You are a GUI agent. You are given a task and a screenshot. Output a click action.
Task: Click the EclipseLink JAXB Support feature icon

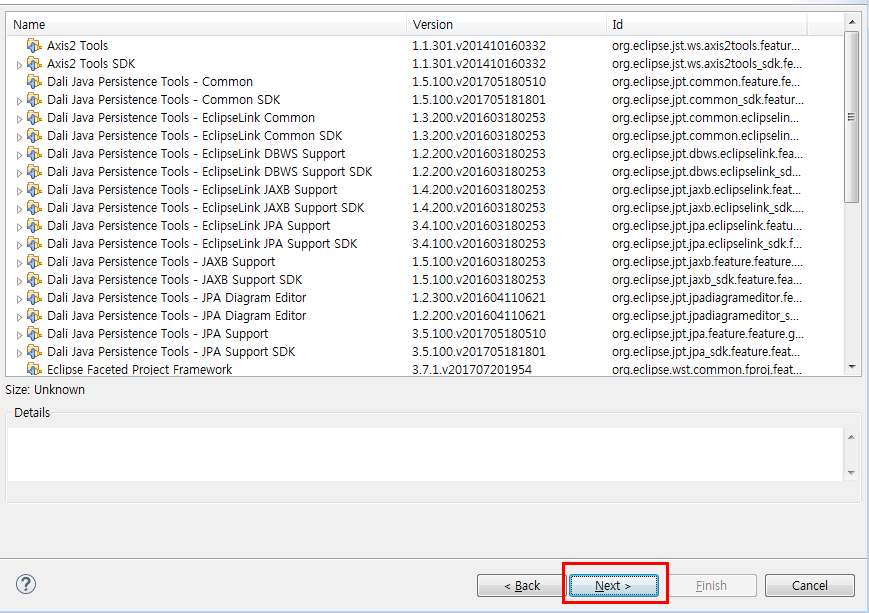pos(34,190)
